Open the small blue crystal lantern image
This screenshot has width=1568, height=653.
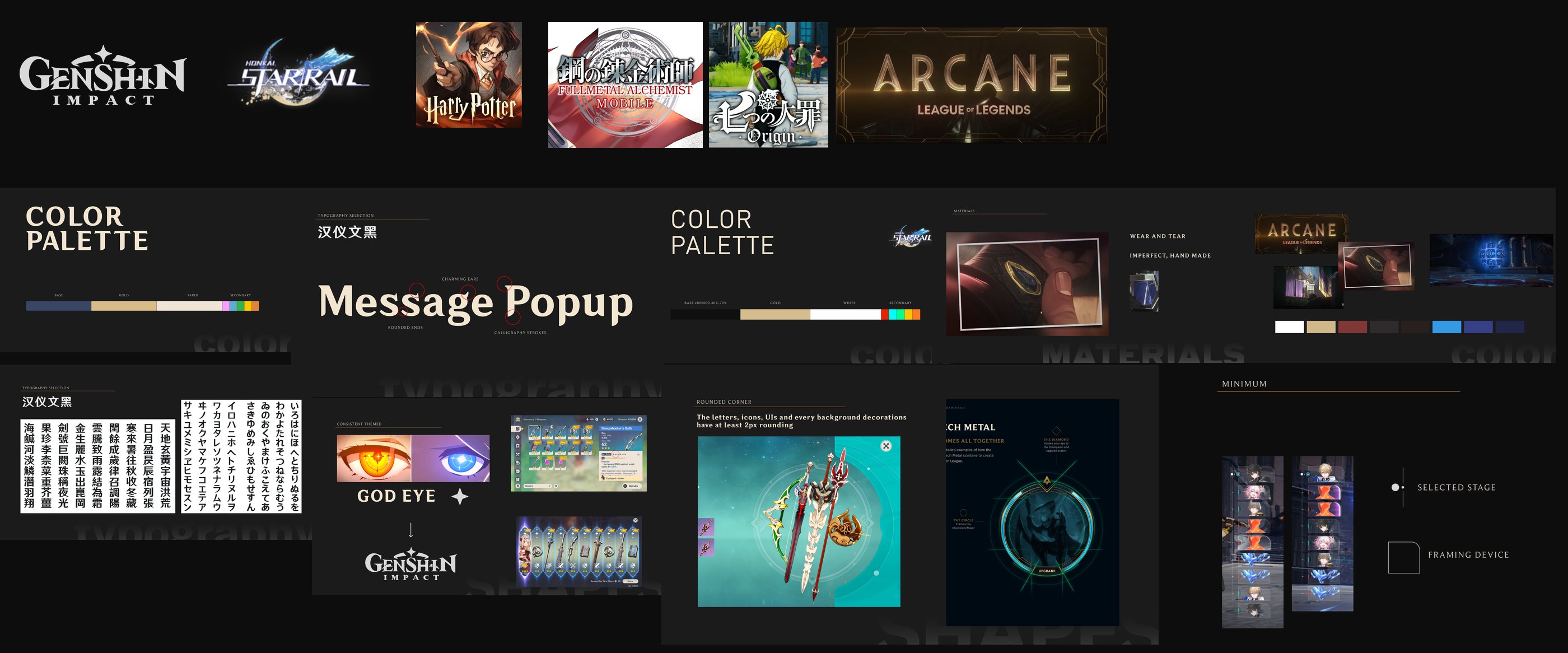tap(1144, 292)
